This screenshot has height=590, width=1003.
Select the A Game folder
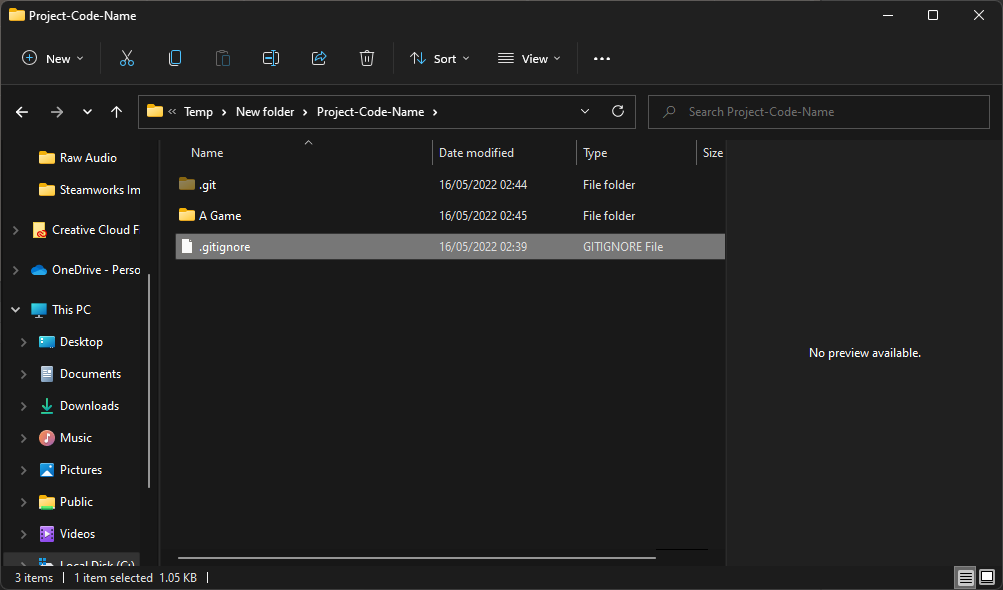[450, 216]
